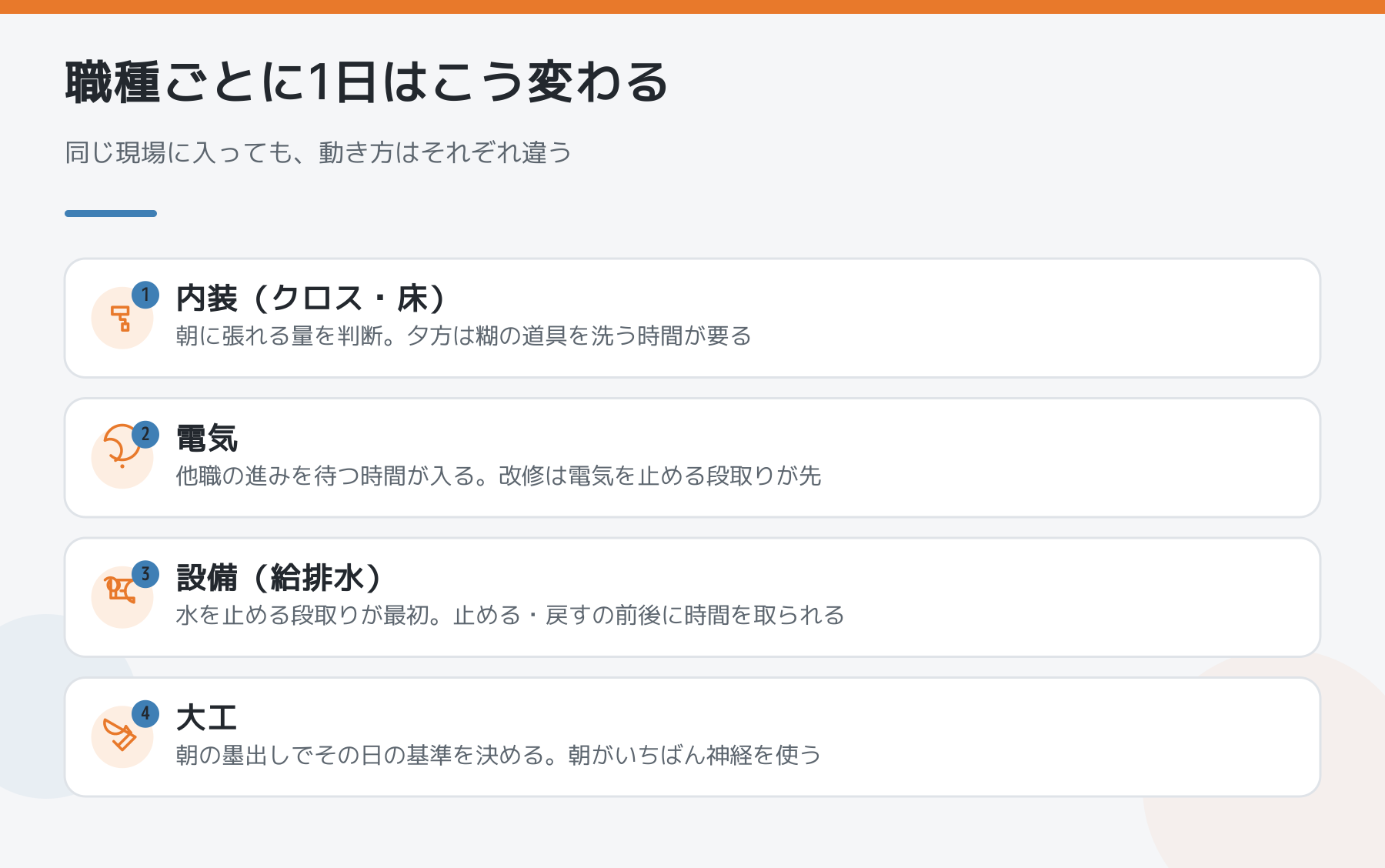Click the blue accent line under the subtitle
Screen dimensions: 1385x868
click(111, 213)
